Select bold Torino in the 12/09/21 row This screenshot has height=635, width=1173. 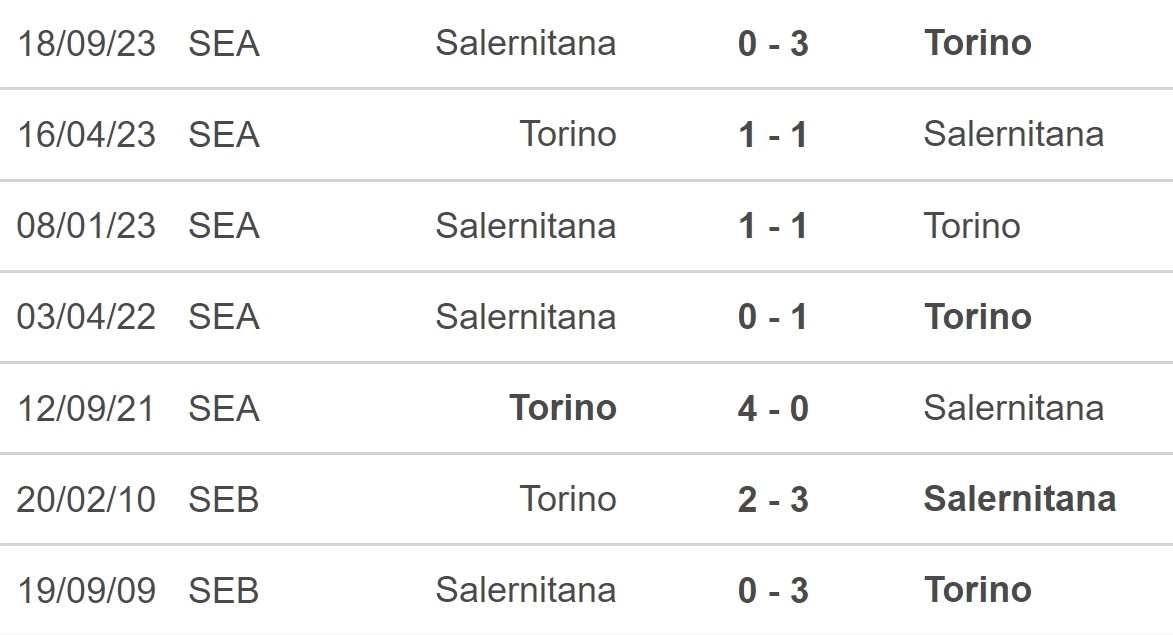coord(563,408)
